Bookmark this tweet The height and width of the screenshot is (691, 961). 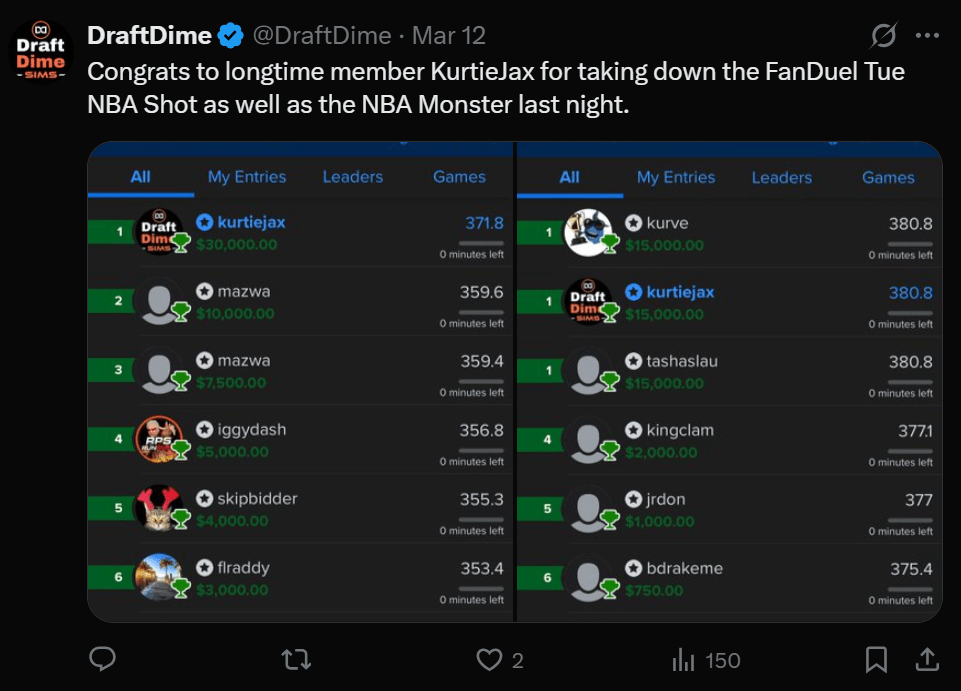point(876,659)
